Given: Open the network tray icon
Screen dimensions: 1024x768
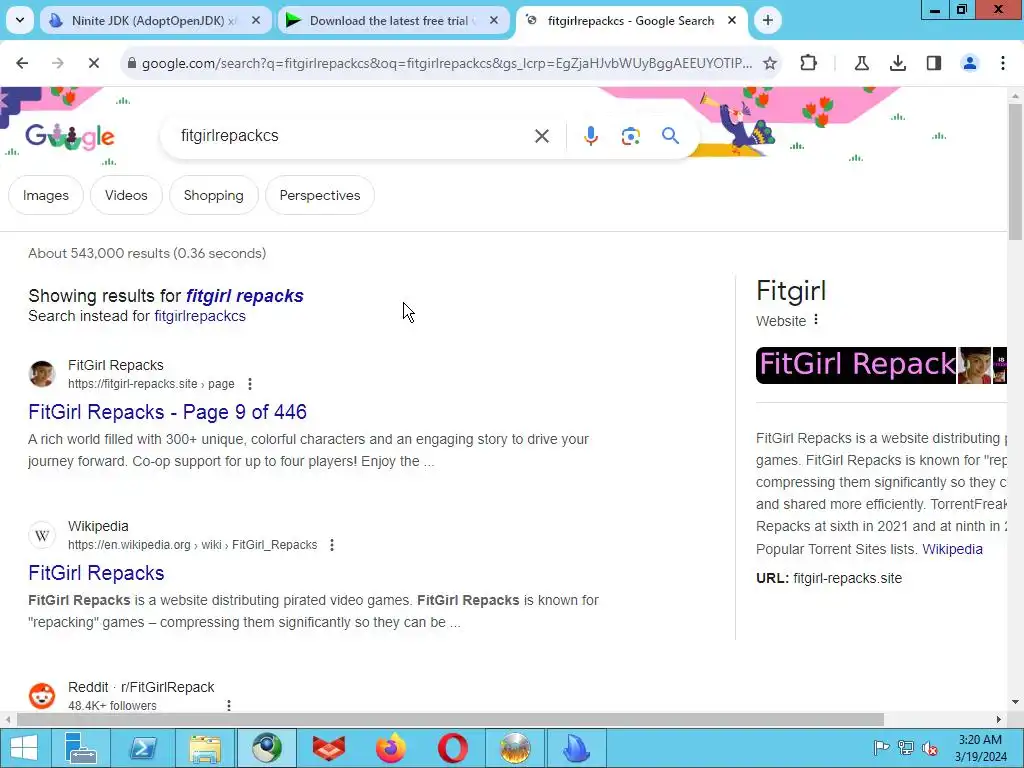Looking at the screenshot, I should (906, 748).
